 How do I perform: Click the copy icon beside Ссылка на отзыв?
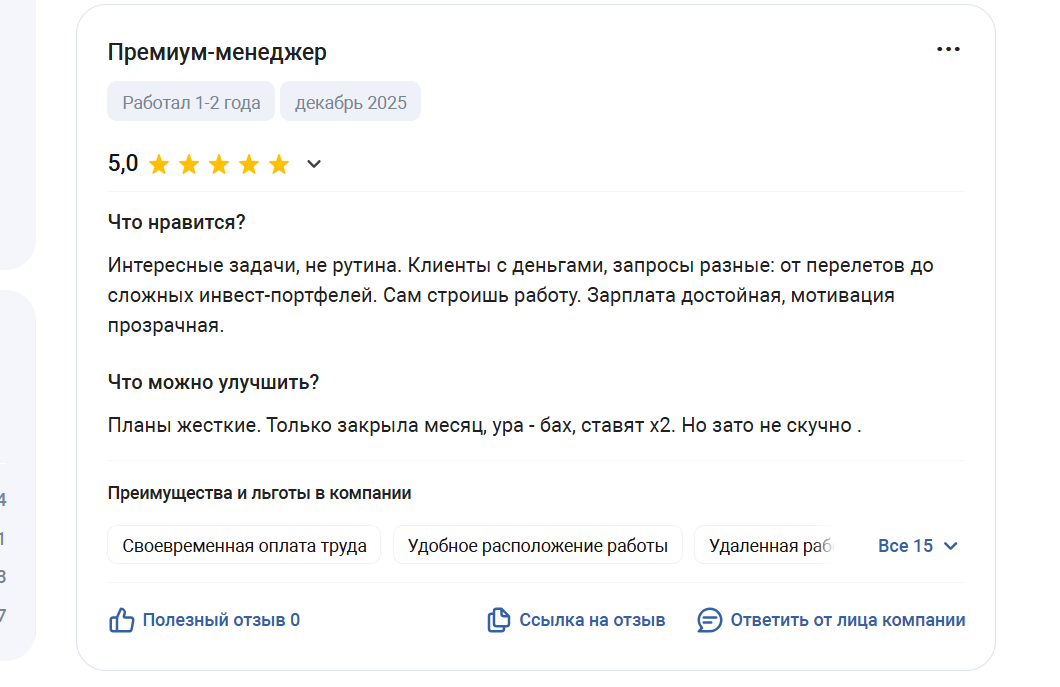pyautogui.click(x=498, y=620)
